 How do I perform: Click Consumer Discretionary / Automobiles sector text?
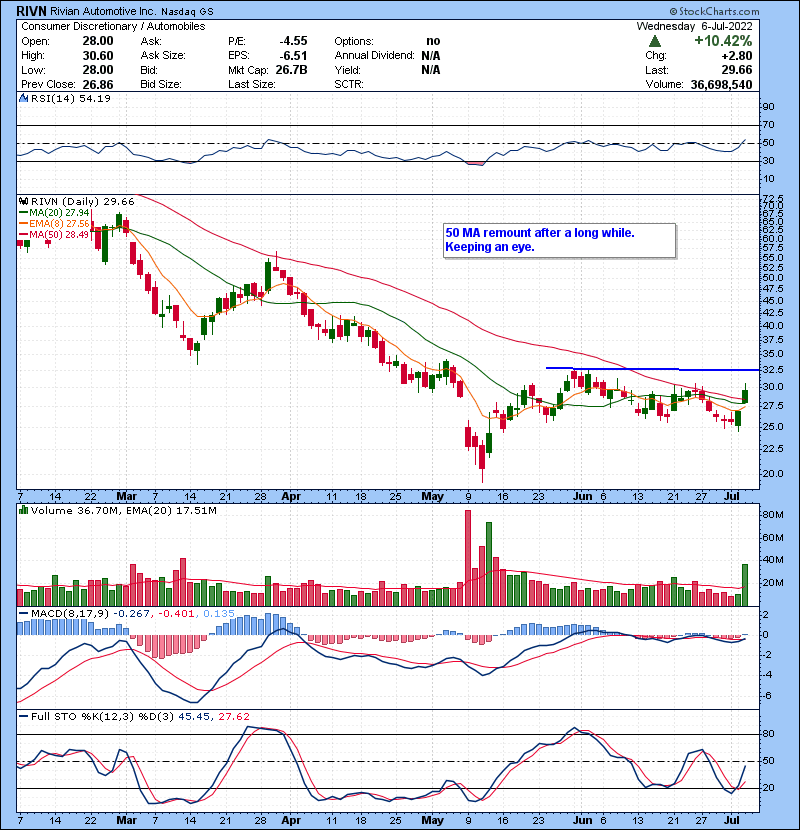[x=113, y=26]
